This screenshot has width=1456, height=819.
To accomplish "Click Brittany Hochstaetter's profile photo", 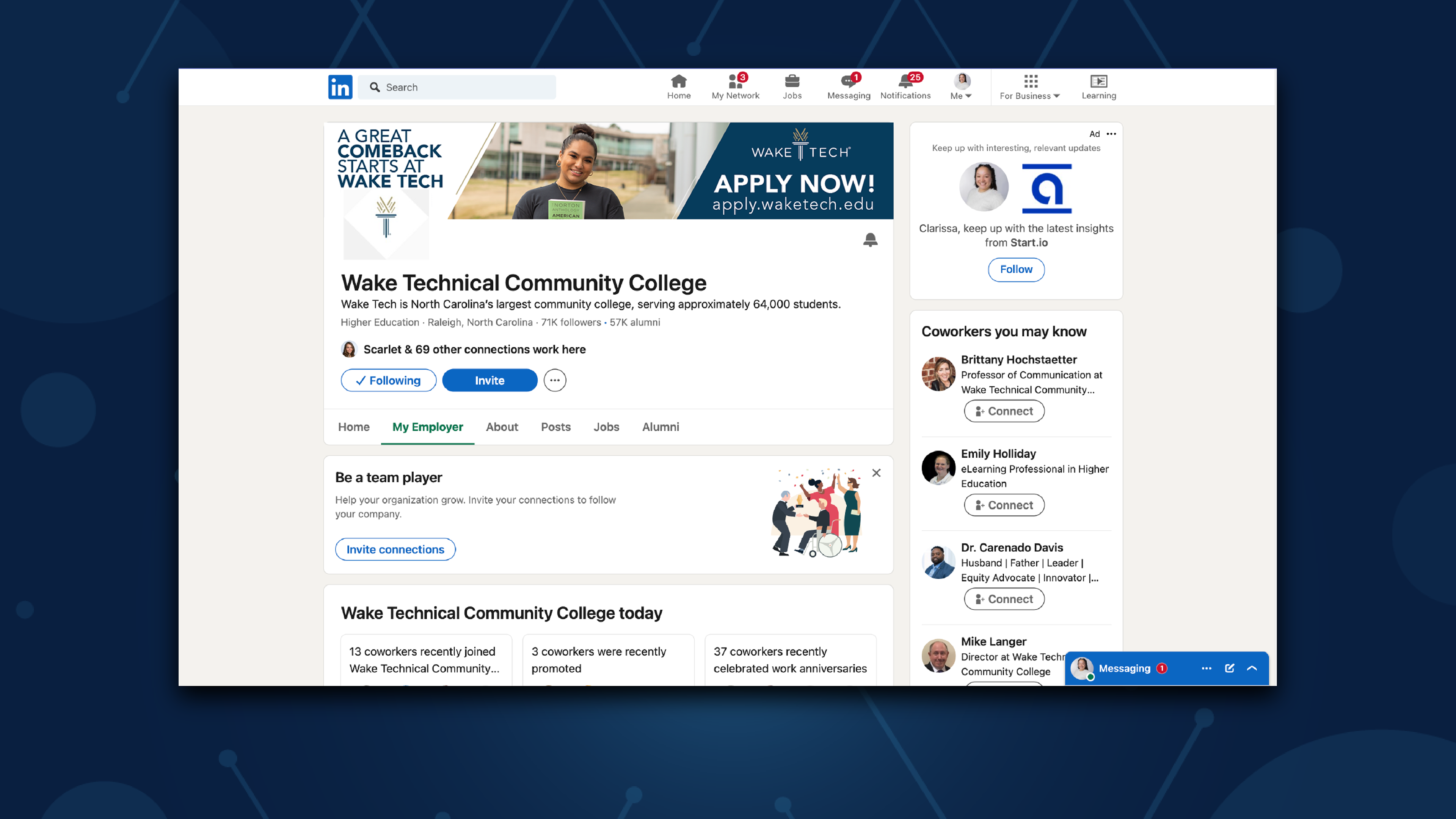I will tap(938, 373).
